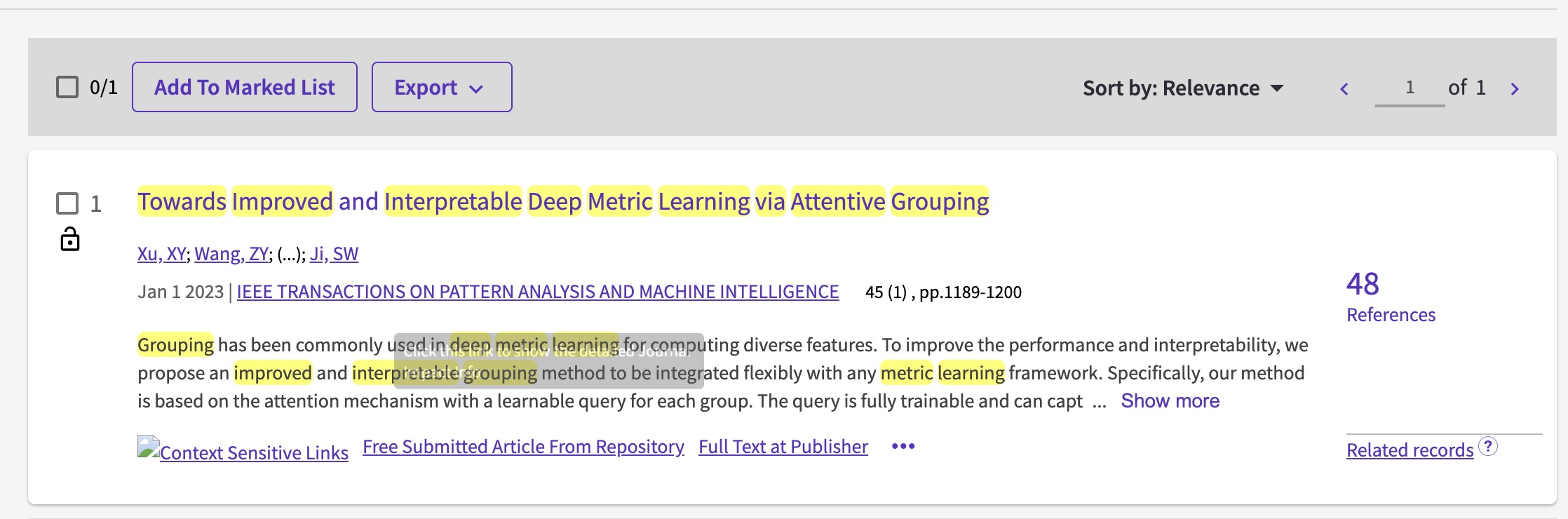Image resolution: width=1568 pixels, height=519 pixels.
Task: Check the box for result 1
Action: (67, 203)
